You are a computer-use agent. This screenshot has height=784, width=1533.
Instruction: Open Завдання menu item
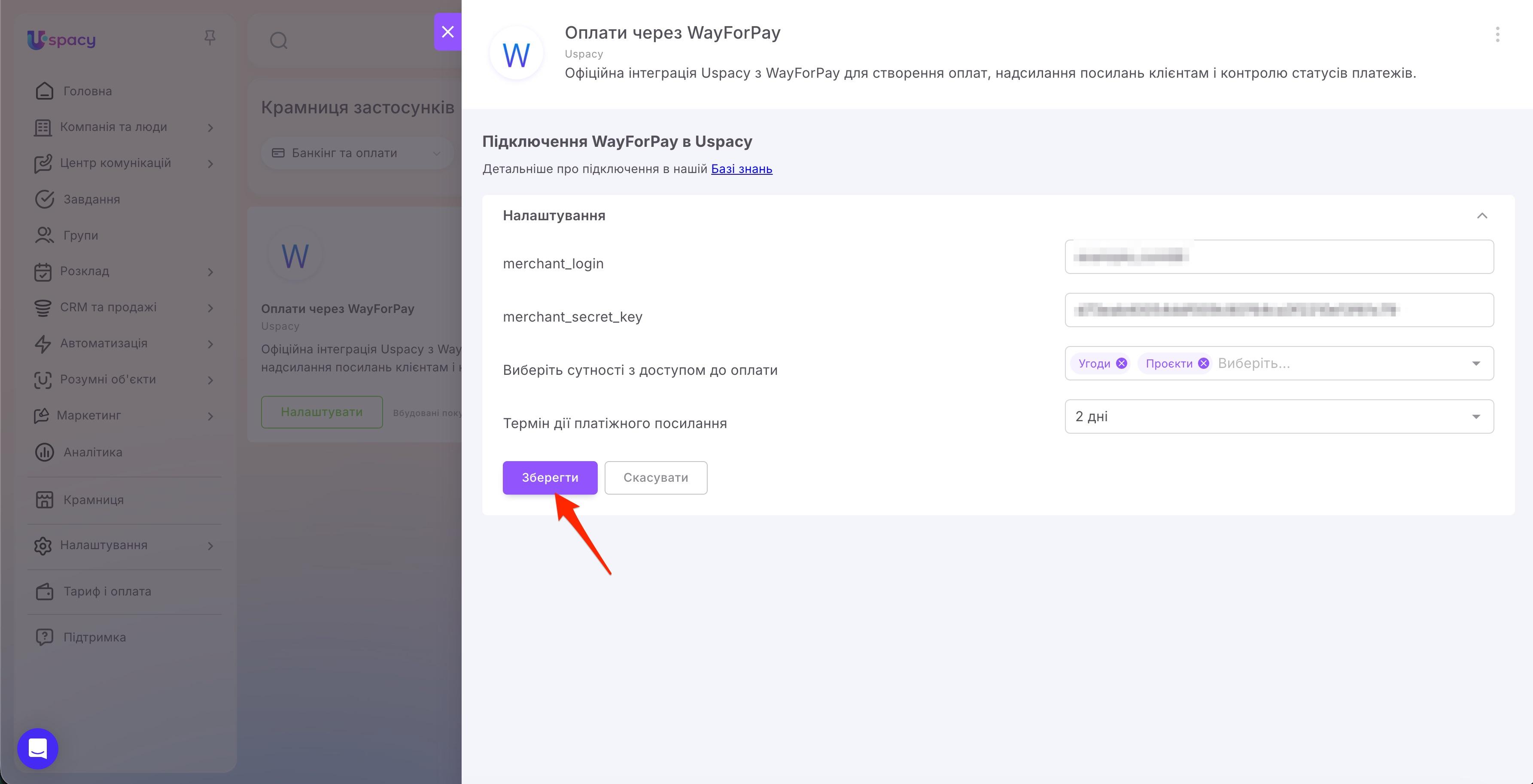click(x=91, y=199)
